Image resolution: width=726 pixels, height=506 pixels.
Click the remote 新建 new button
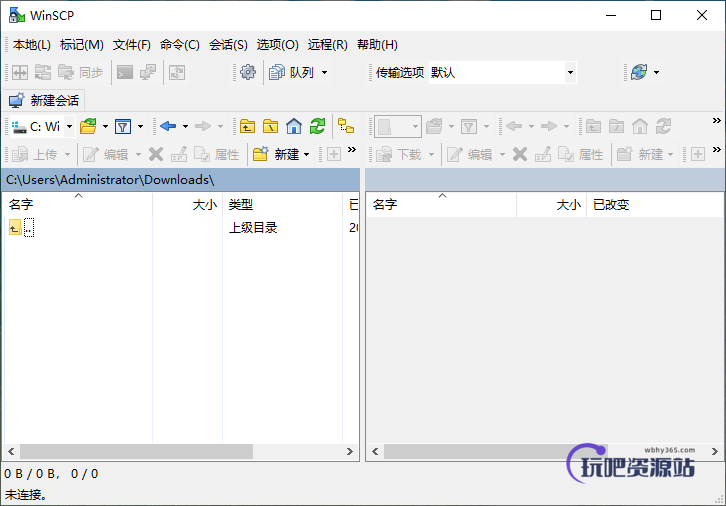(640, 154)
